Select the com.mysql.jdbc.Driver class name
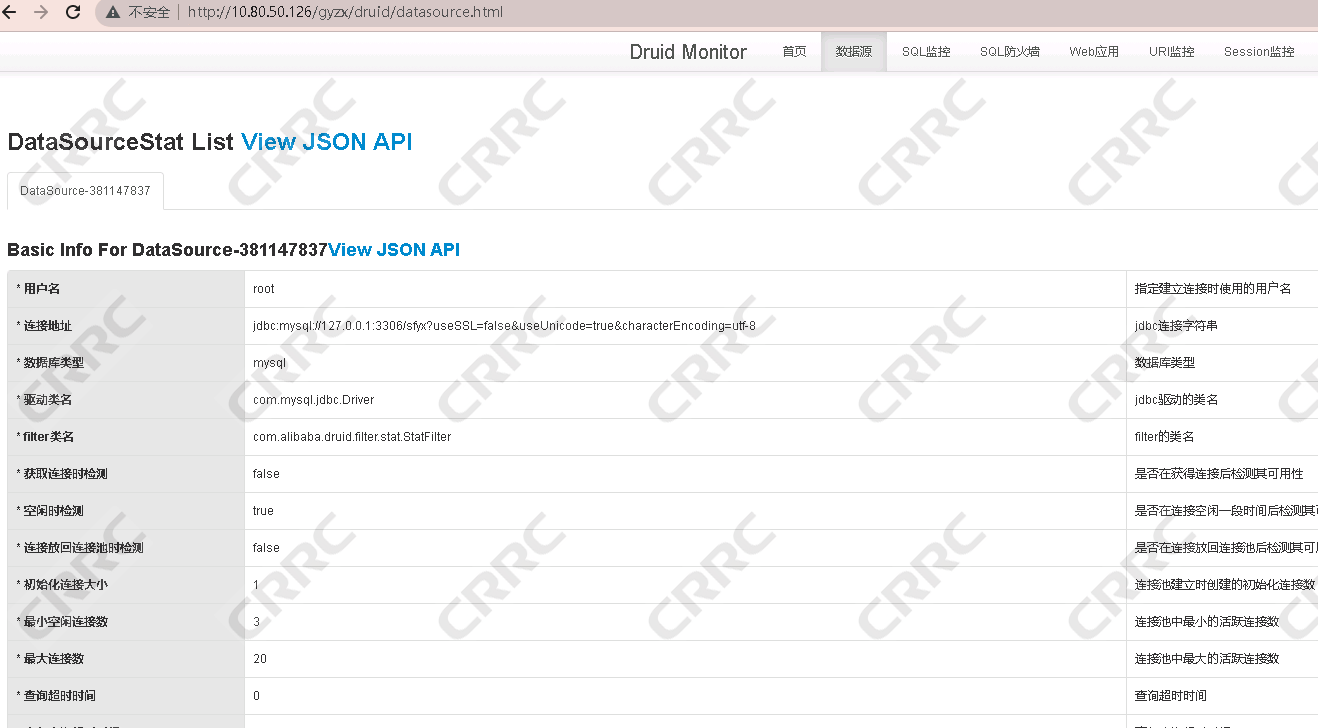This screenshot has width=1318, height=728. click(313, 400)
